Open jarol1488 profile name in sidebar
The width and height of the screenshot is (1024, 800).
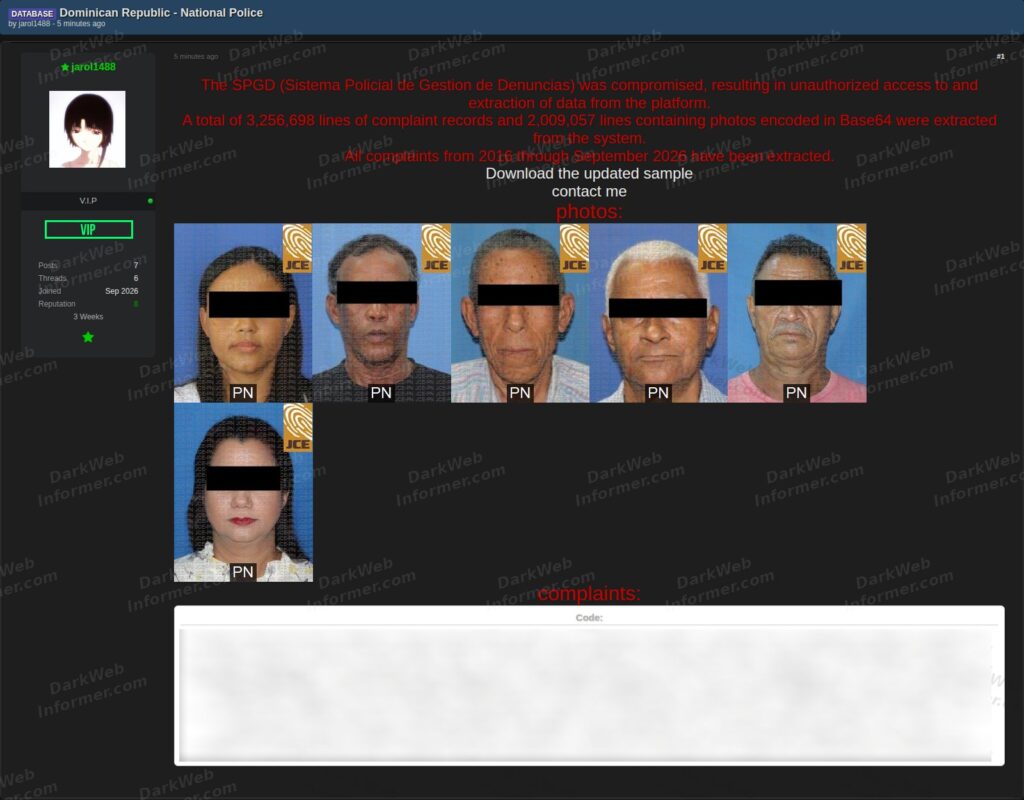point(93,67)
